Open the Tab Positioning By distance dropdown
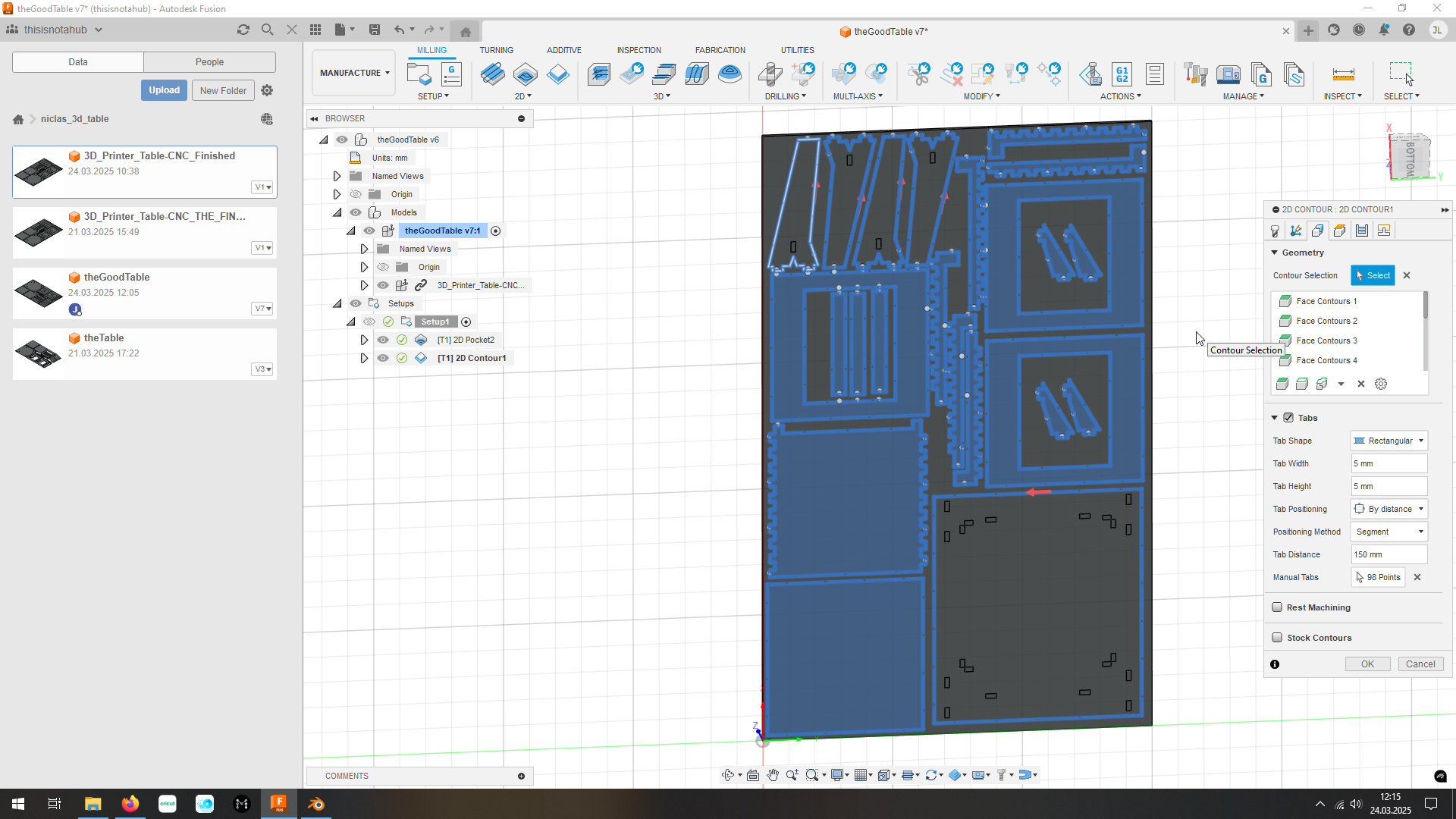The height and width of the screenshot is (819, 1456). tap(1389, 509)
